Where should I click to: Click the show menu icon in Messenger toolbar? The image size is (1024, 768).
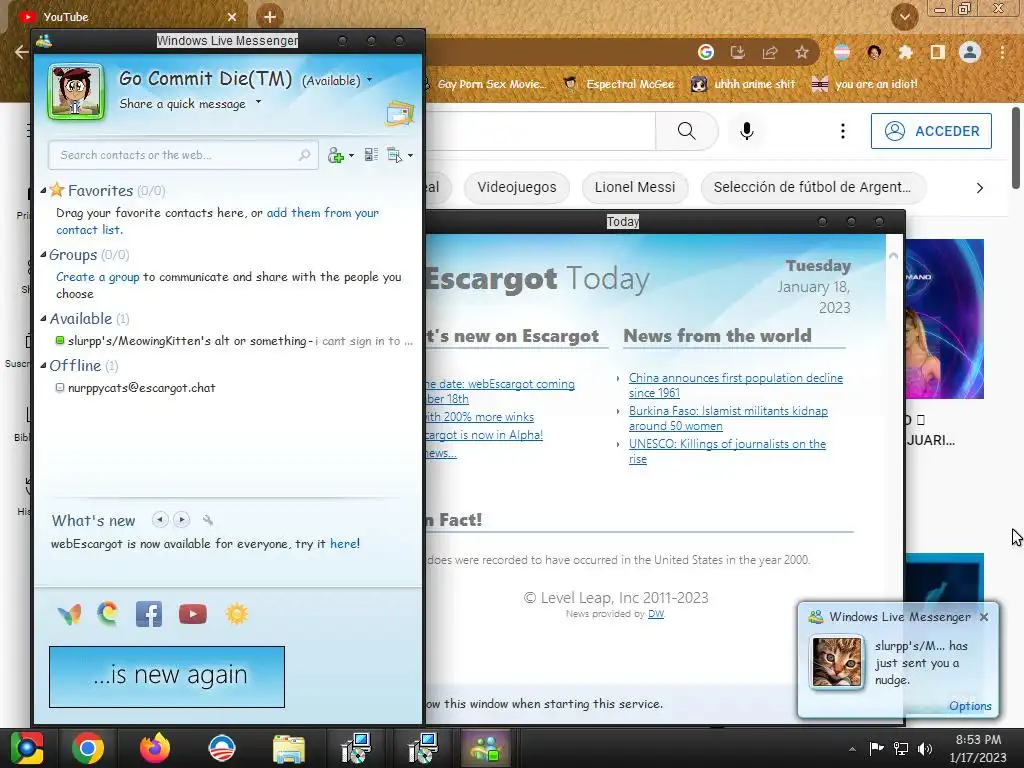394,155
